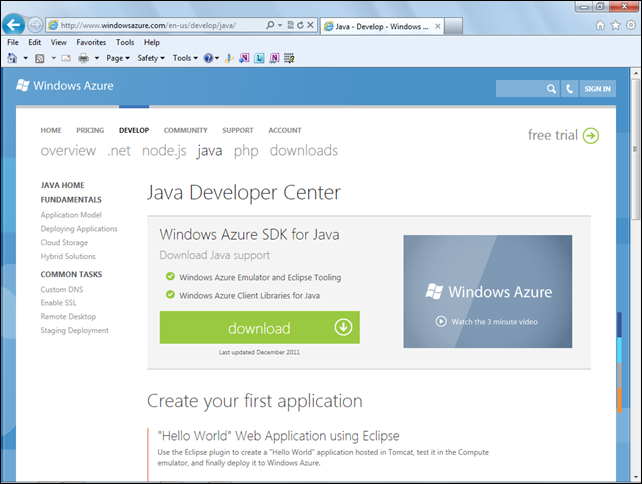Click the Lync icon in the command bar
642x484 pixels.
[259, 58]
